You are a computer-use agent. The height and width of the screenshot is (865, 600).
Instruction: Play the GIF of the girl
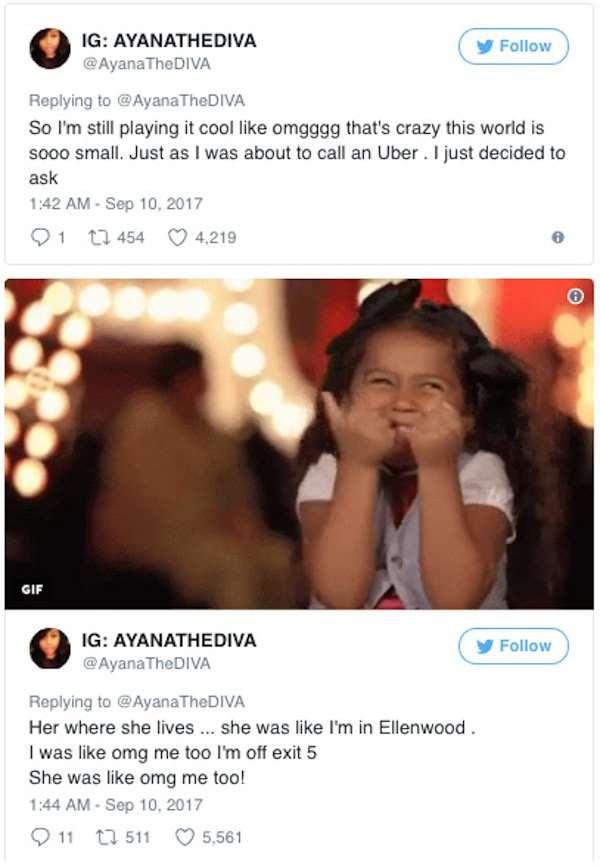(299, 444)
